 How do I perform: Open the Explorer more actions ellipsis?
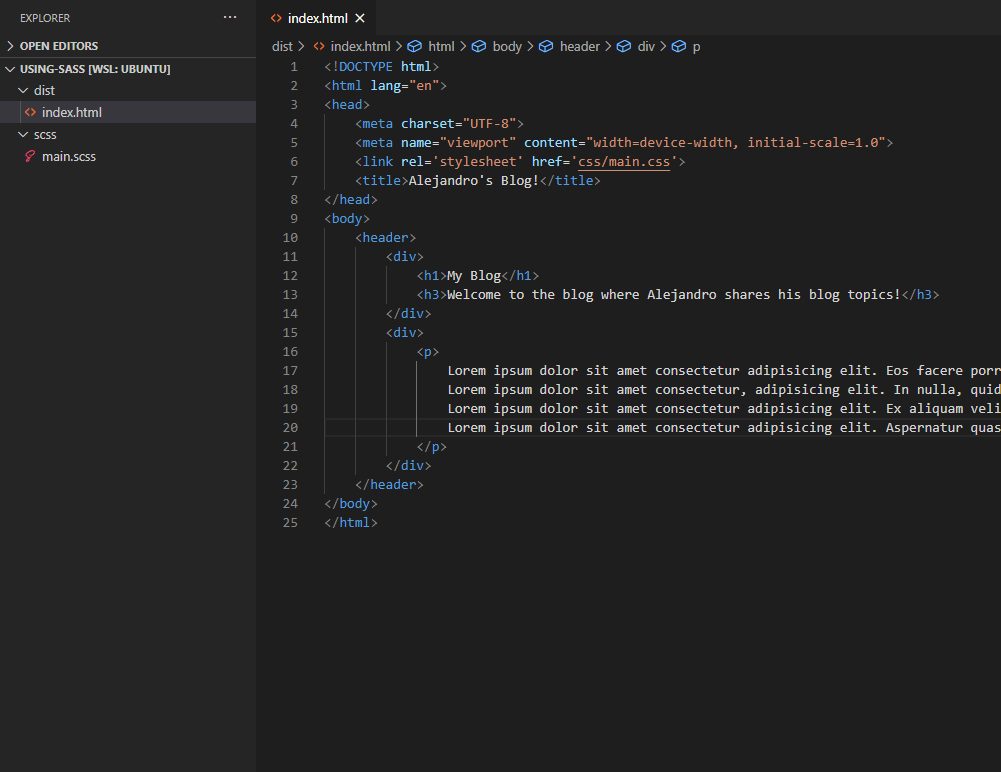(x=230, y=18)
